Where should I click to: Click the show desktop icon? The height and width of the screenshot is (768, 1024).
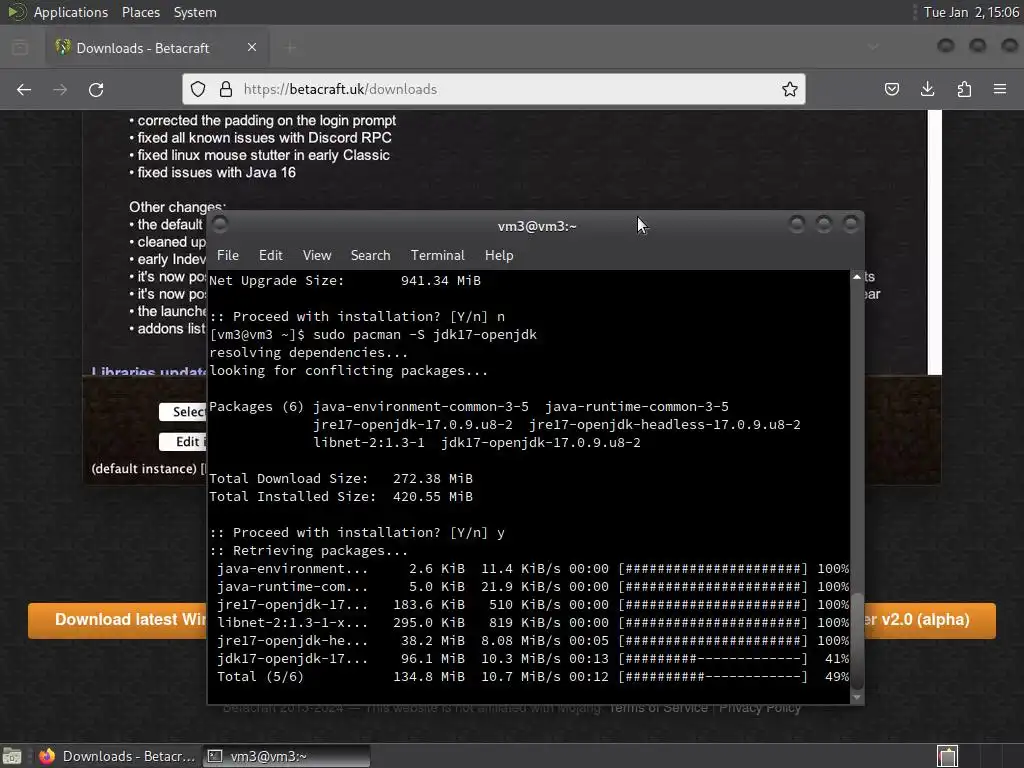pyautogui.click(x=12, y=756)
